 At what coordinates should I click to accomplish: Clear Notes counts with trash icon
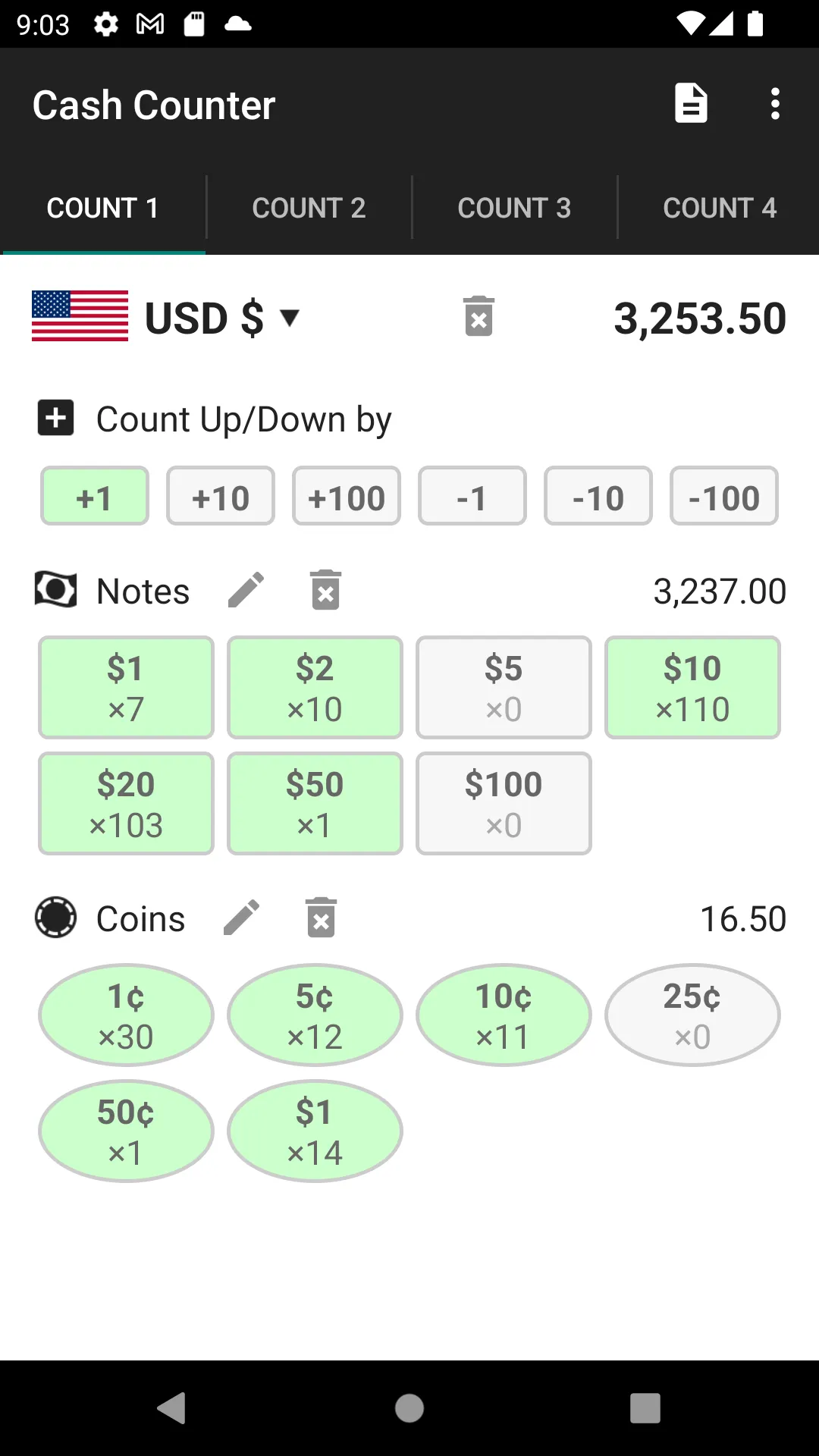[326, 590]
